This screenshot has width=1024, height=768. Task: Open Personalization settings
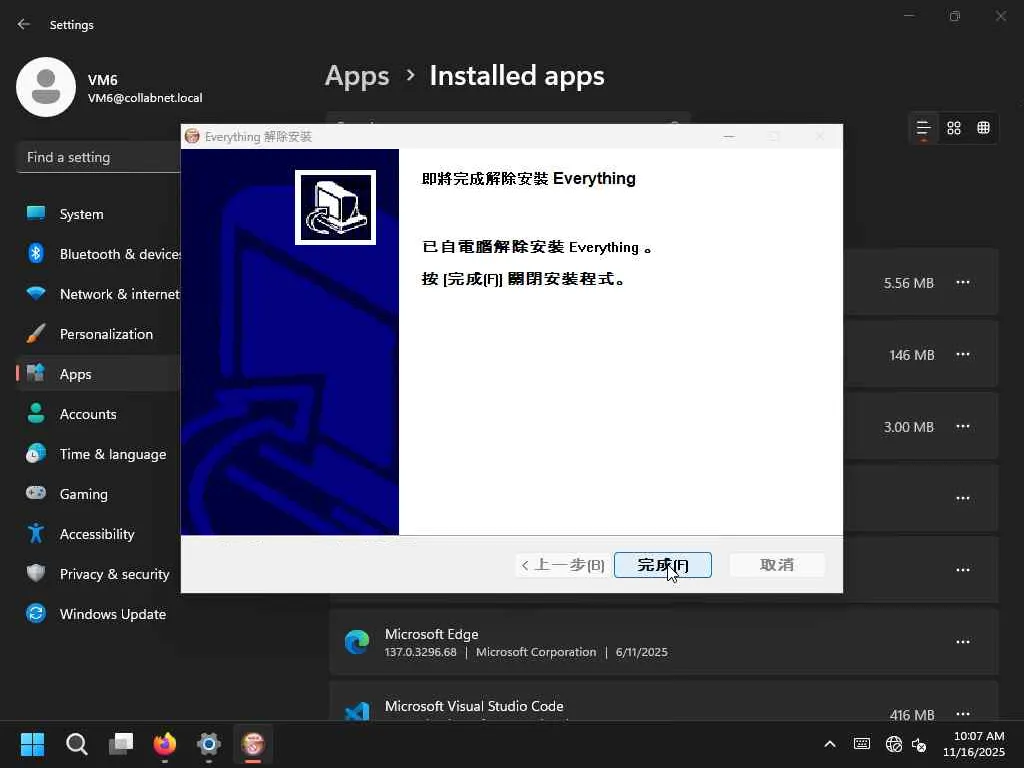tap(98, 334)
